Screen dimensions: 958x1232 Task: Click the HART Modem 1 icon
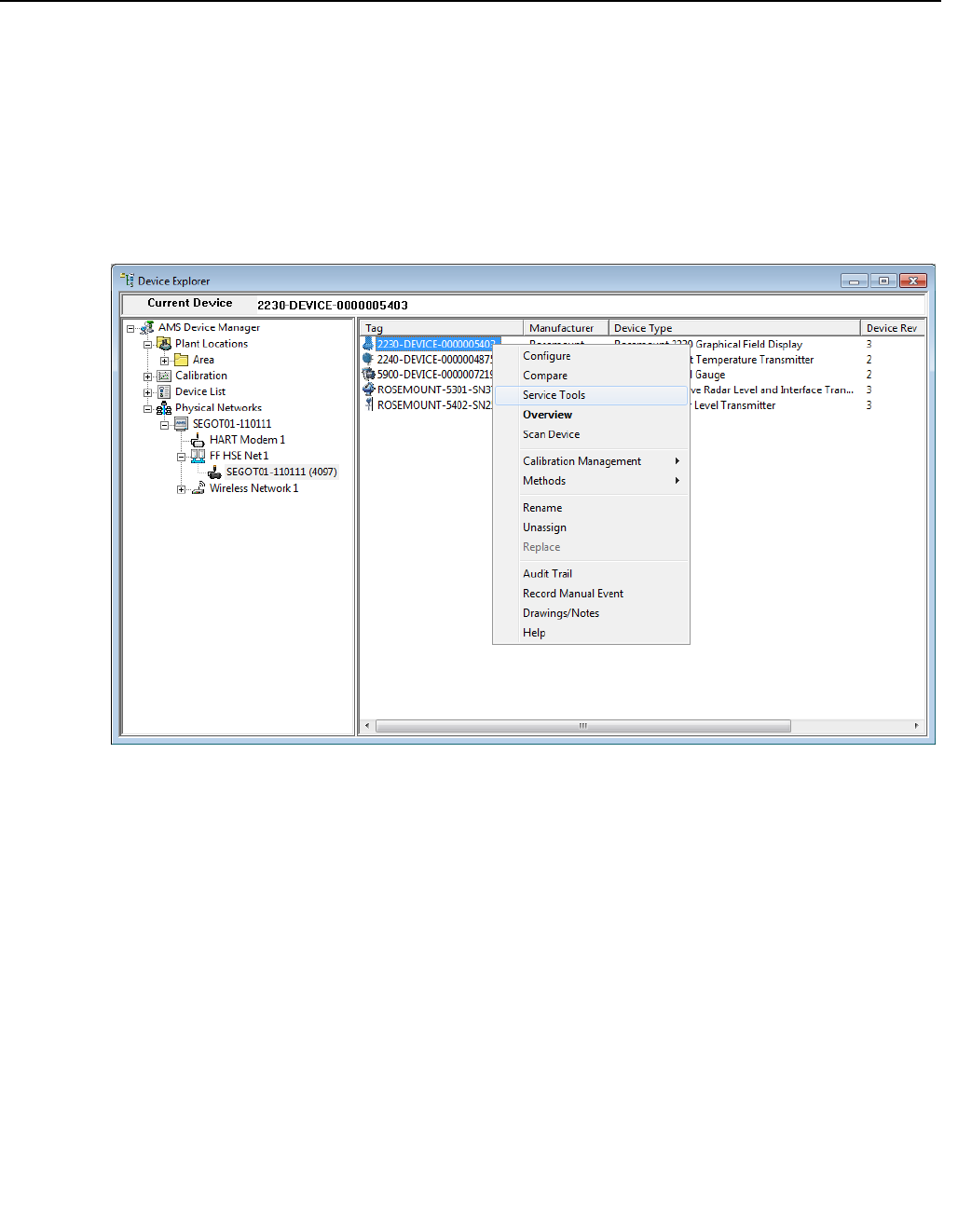[x=198, y=440]
